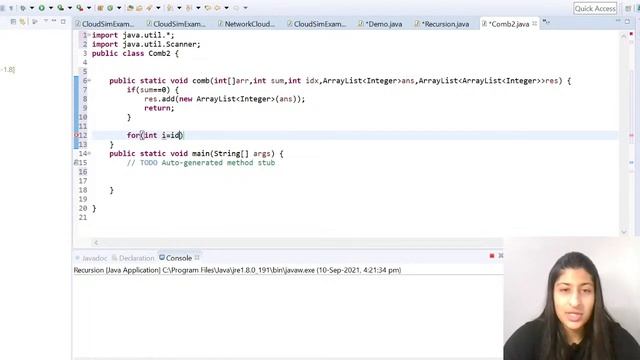
Task: Click the Search flashlight icon
Action: [149, 8]
